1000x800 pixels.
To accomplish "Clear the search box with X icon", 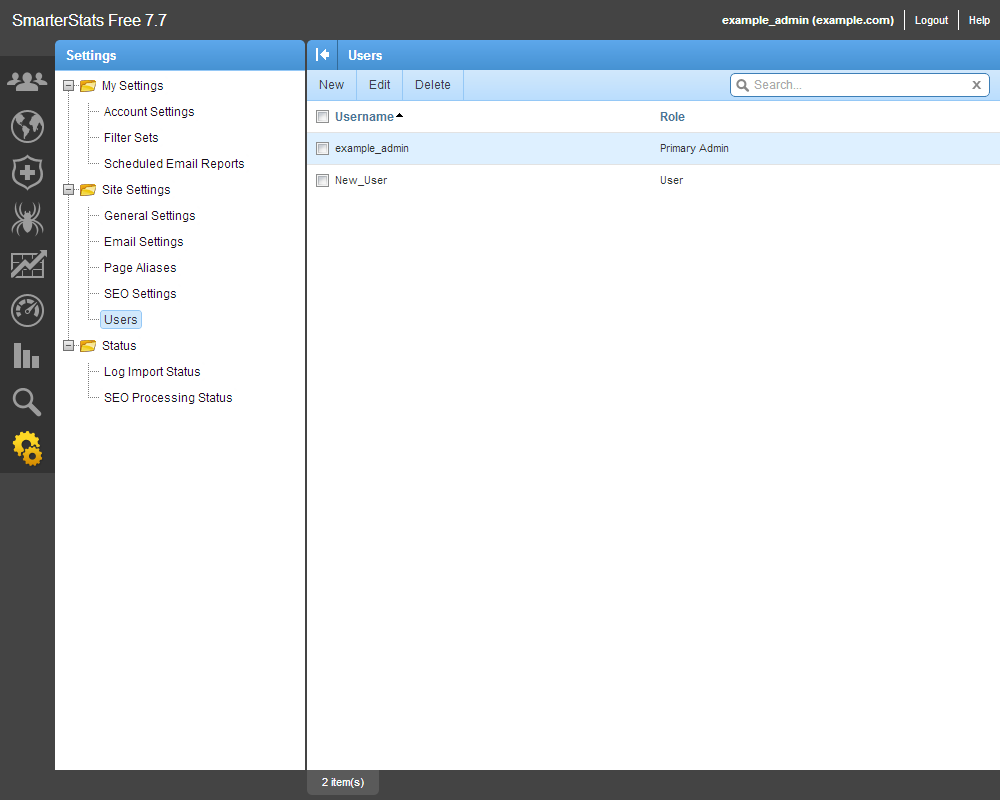I will (976, 85).
